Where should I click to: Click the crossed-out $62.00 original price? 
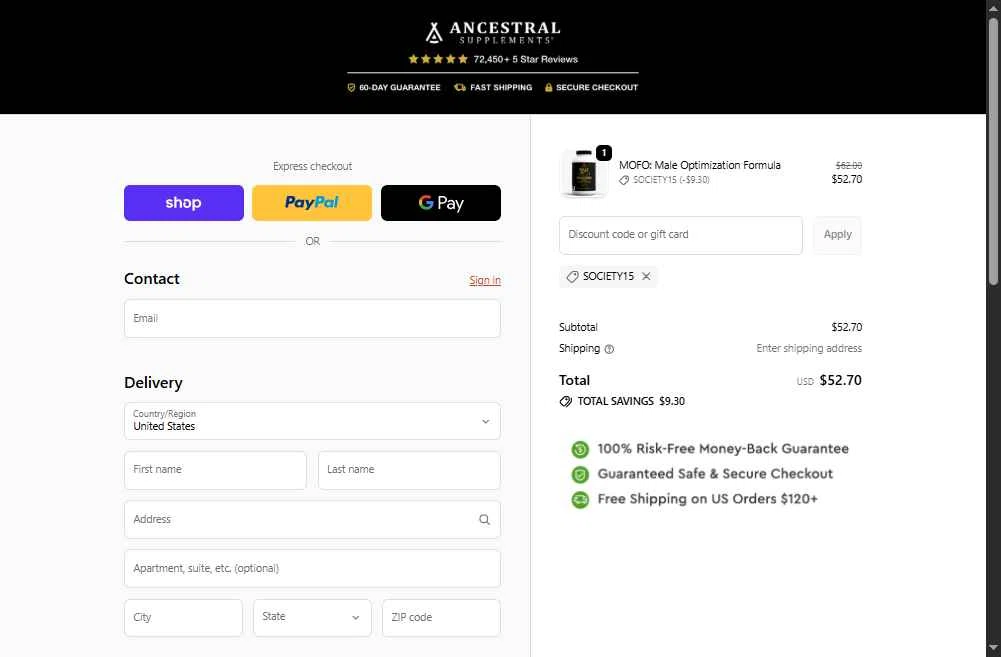848,165
